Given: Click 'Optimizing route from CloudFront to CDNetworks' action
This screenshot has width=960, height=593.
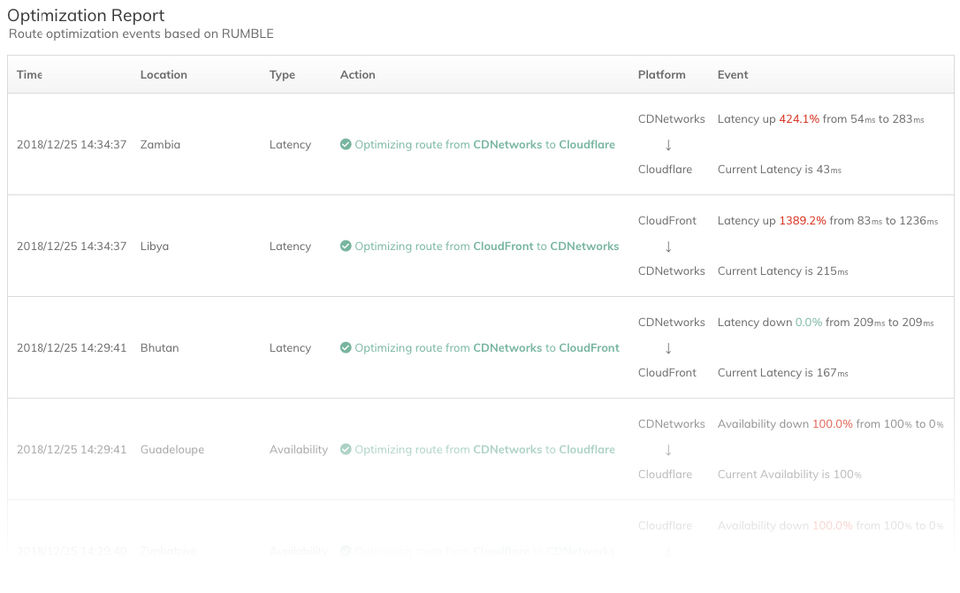Looking at the screenshot, I should (487, 246).
